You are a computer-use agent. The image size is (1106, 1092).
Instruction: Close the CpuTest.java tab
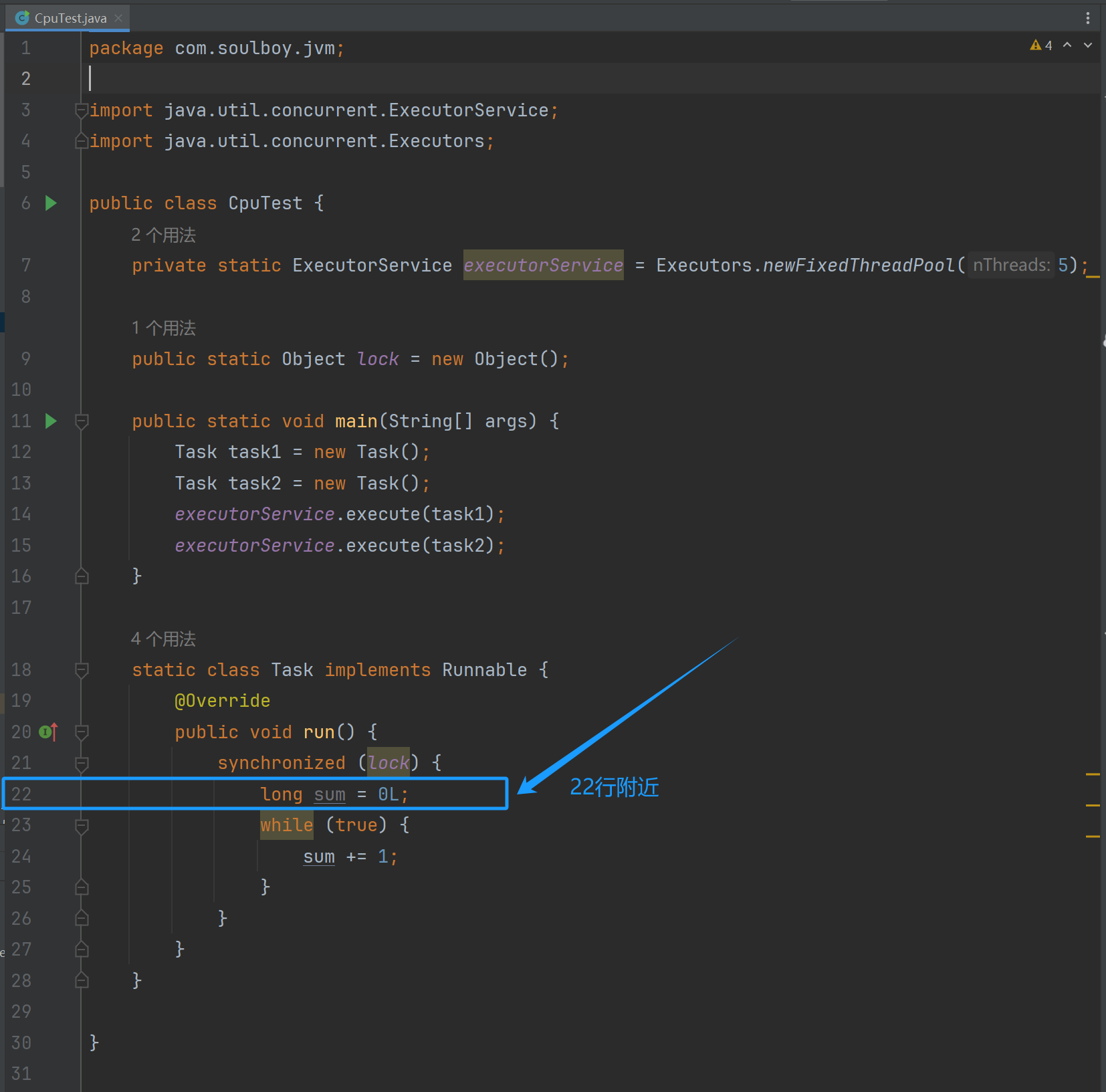(118, 18)
